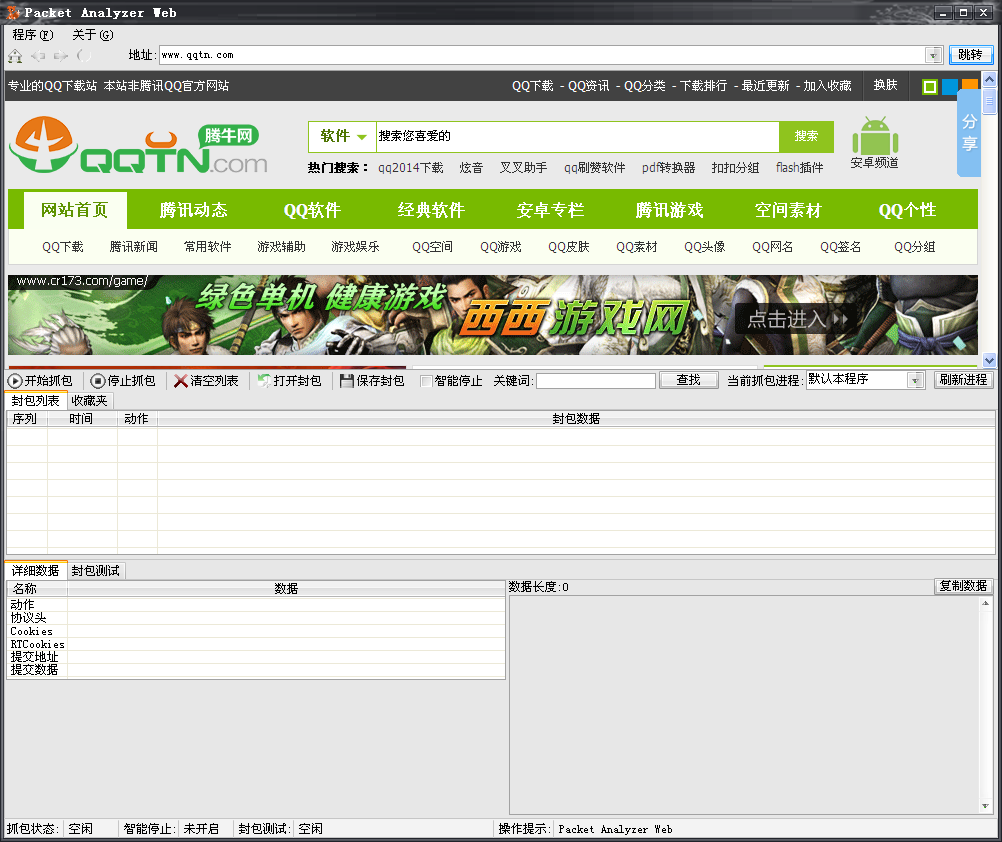The width and height of the screenshot is (1002, 842).
Task: Click the 游戏辅助 sub-navigation link
Action: (x=281, y=247)
